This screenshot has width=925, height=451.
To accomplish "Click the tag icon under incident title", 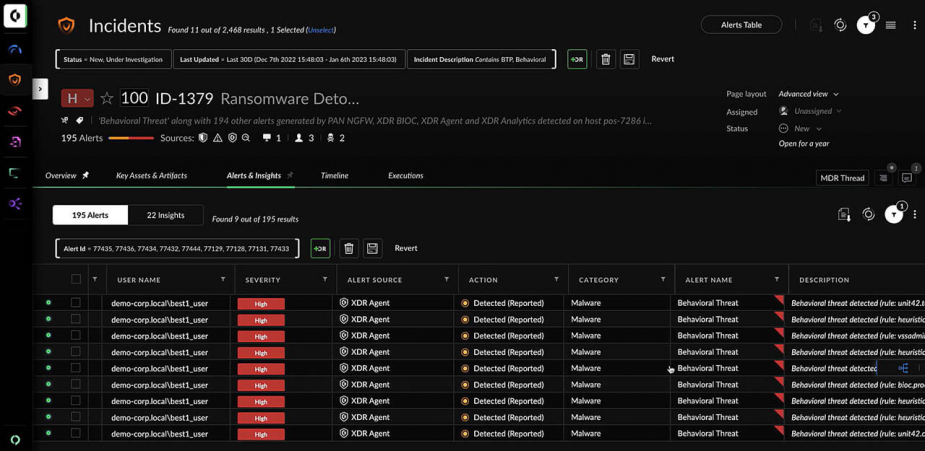I will (x=78, y=120).
